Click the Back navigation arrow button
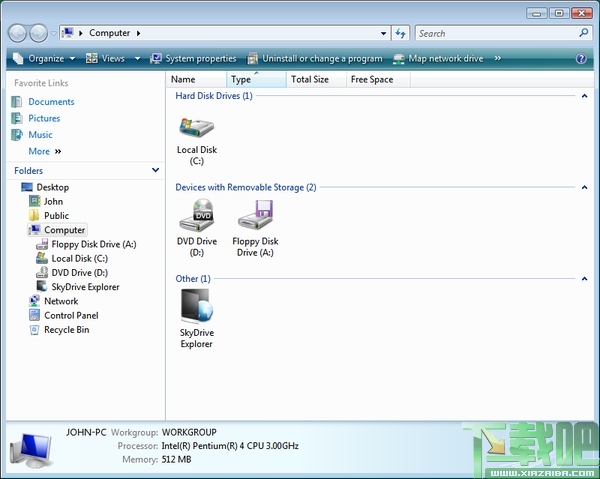600x479 pixels. click(x=17, y=33)
